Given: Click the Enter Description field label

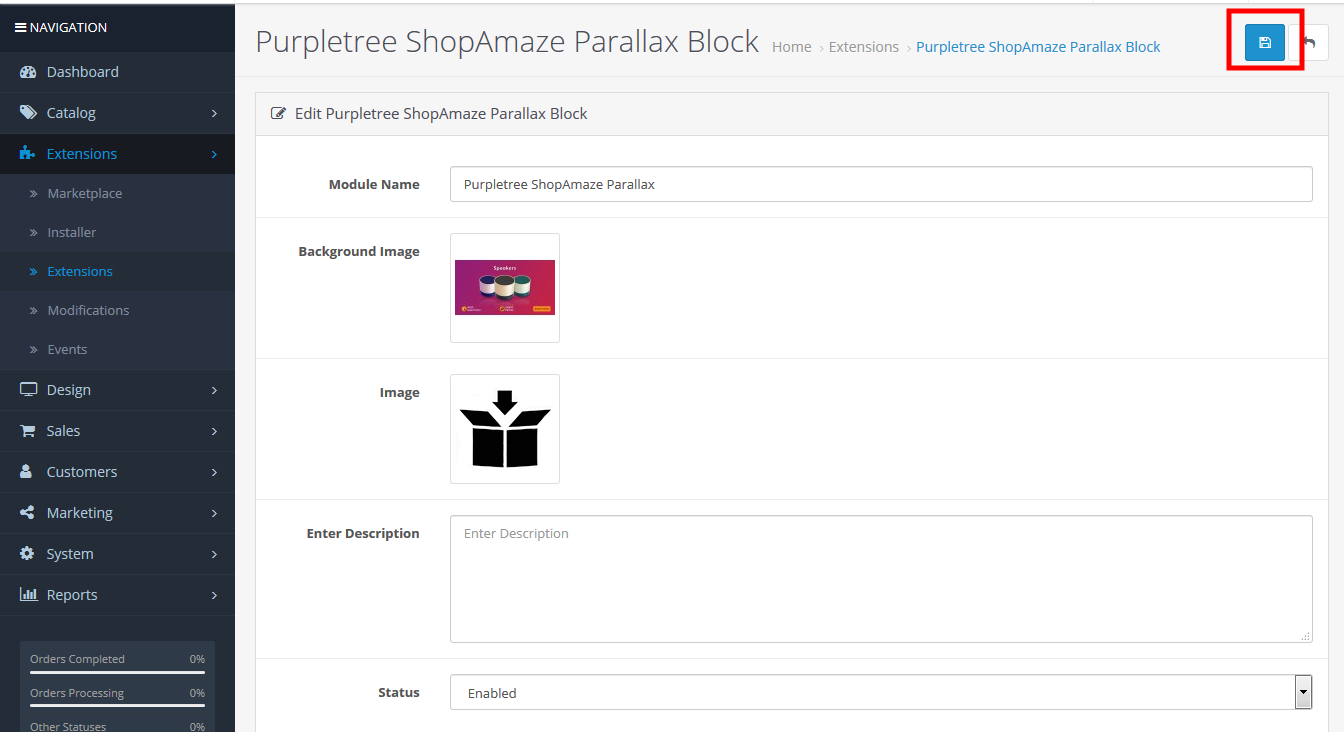Looking at the screenshot, I should pyautogui.click(x=363, y=533).
